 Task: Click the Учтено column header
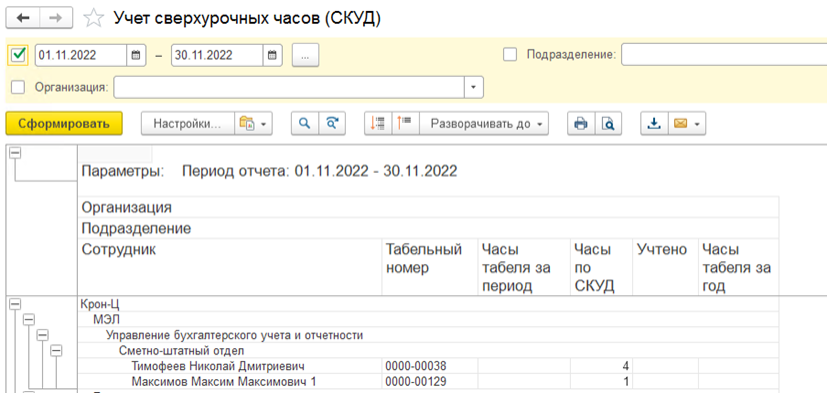coord(666,266)
